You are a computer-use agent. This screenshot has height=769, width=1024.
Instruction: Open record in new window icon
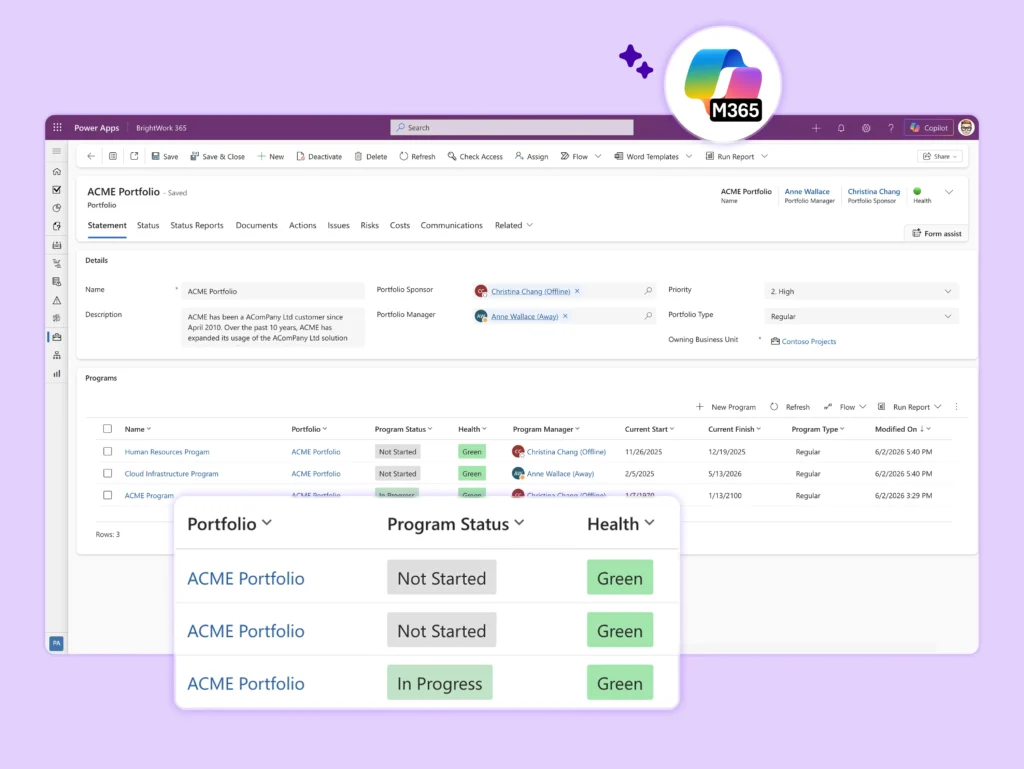coord(134,157)
